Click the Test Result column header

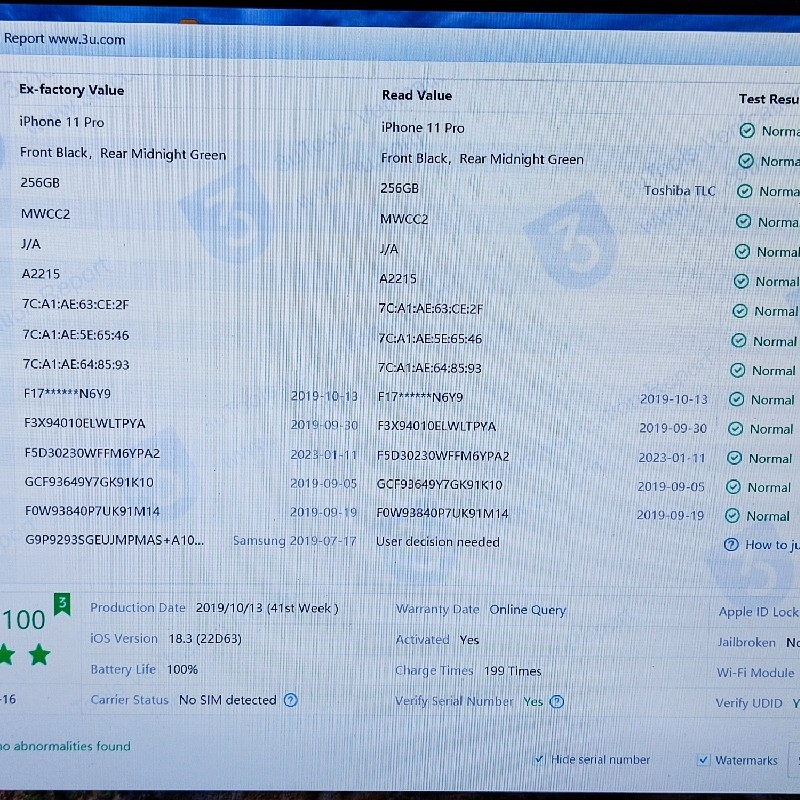click(x=769, y=99)
